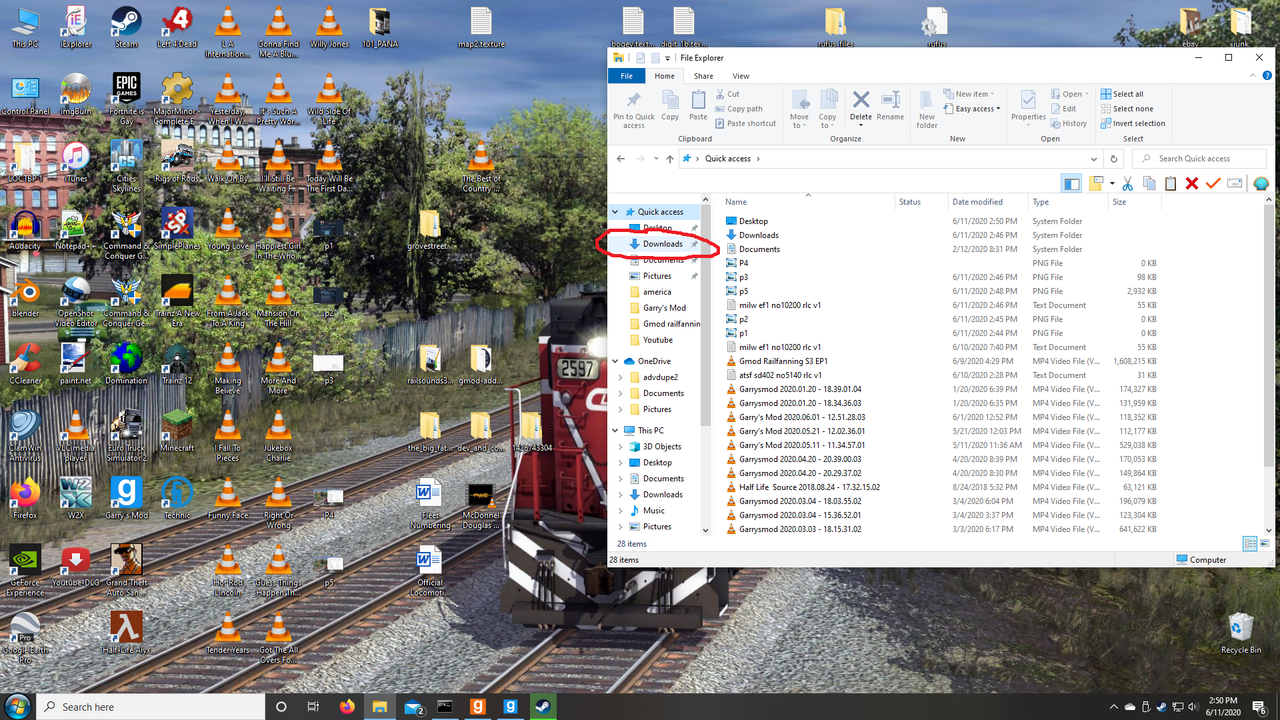
Task: Open the File menu
Action: (x=626, y=75)
